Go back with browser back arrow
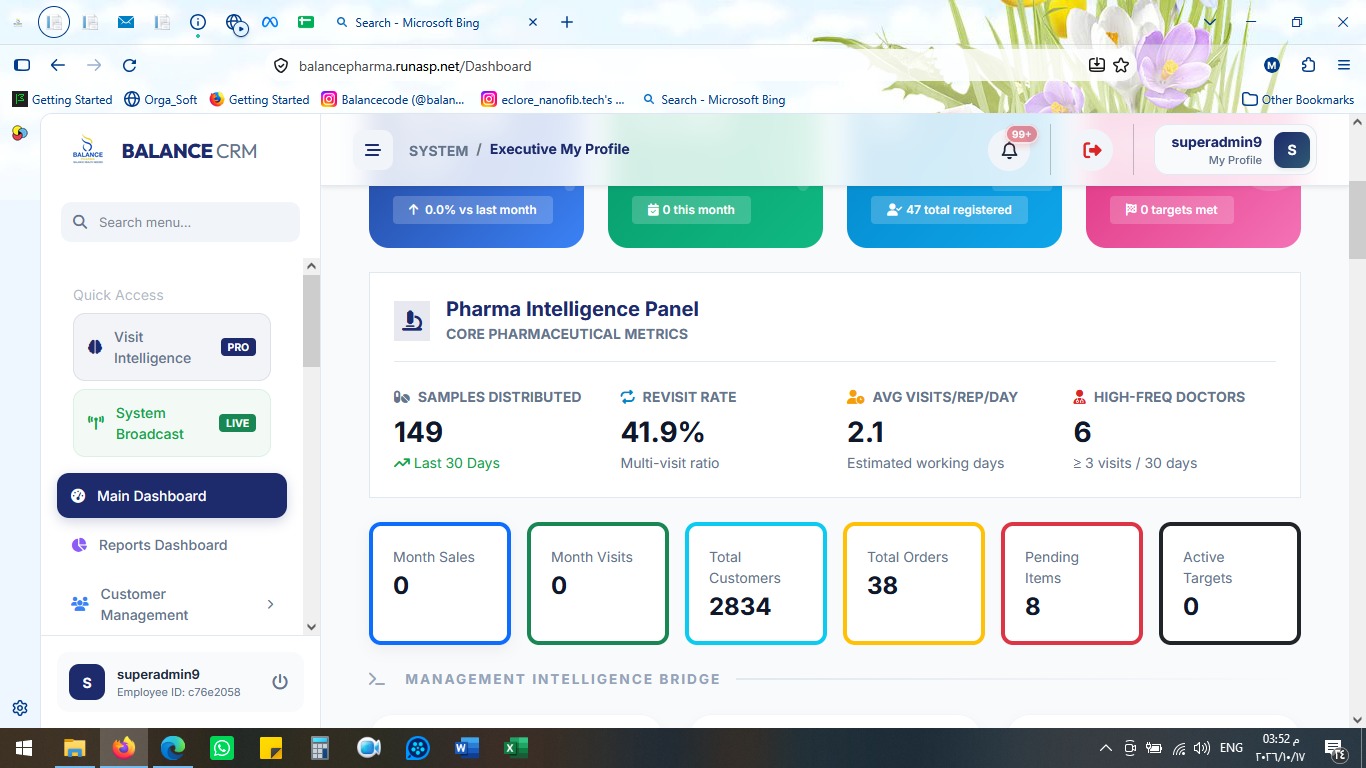 click(x=58, y=65)
